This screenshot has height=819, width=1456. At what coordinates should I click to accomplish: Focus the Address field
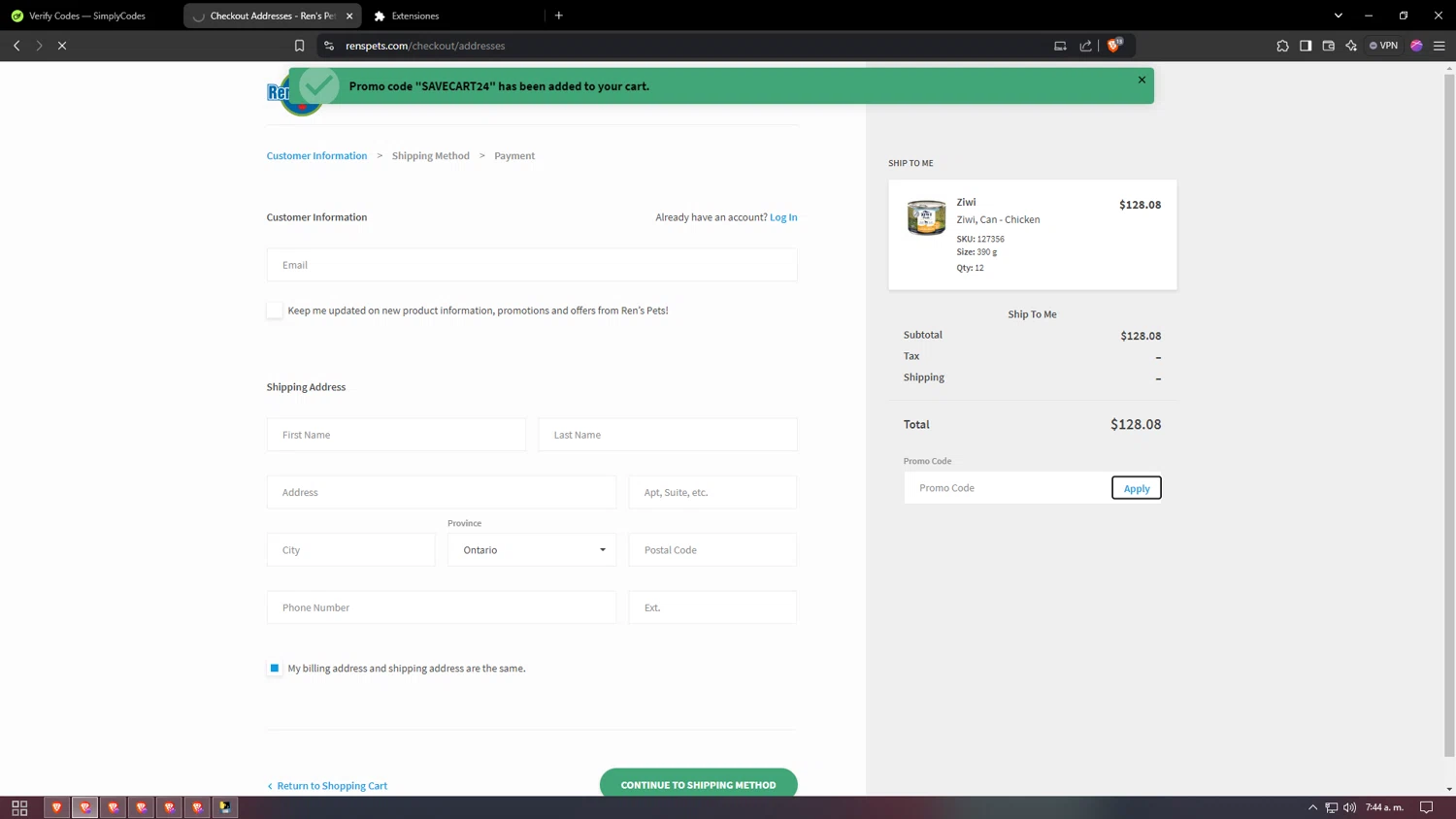coord(442,492)
